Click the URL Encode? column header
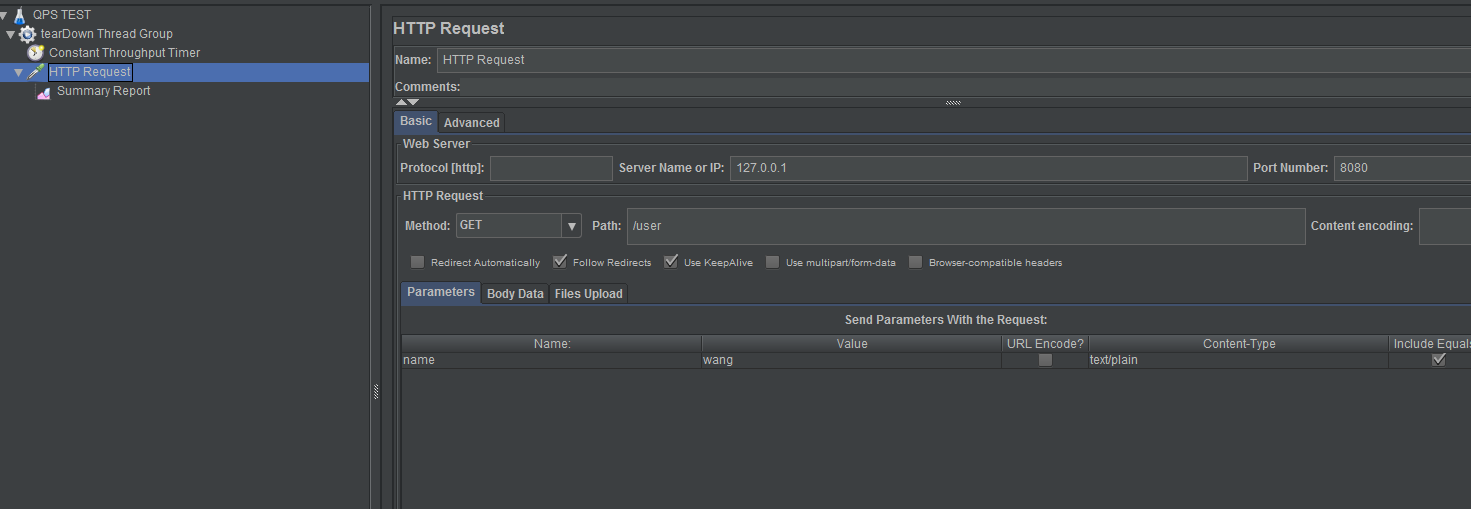This screenshot has width=1471, height=509. point(1045,343)
